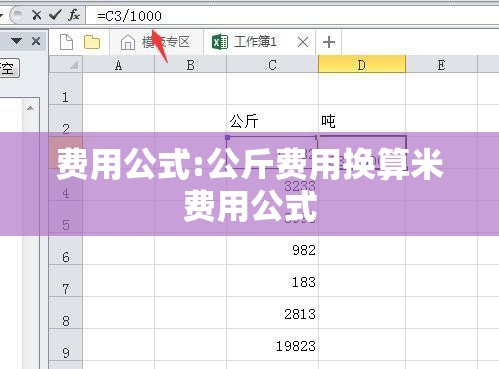Select column A header
Viewport: 499px width, 369px height.
pos(118,65)
